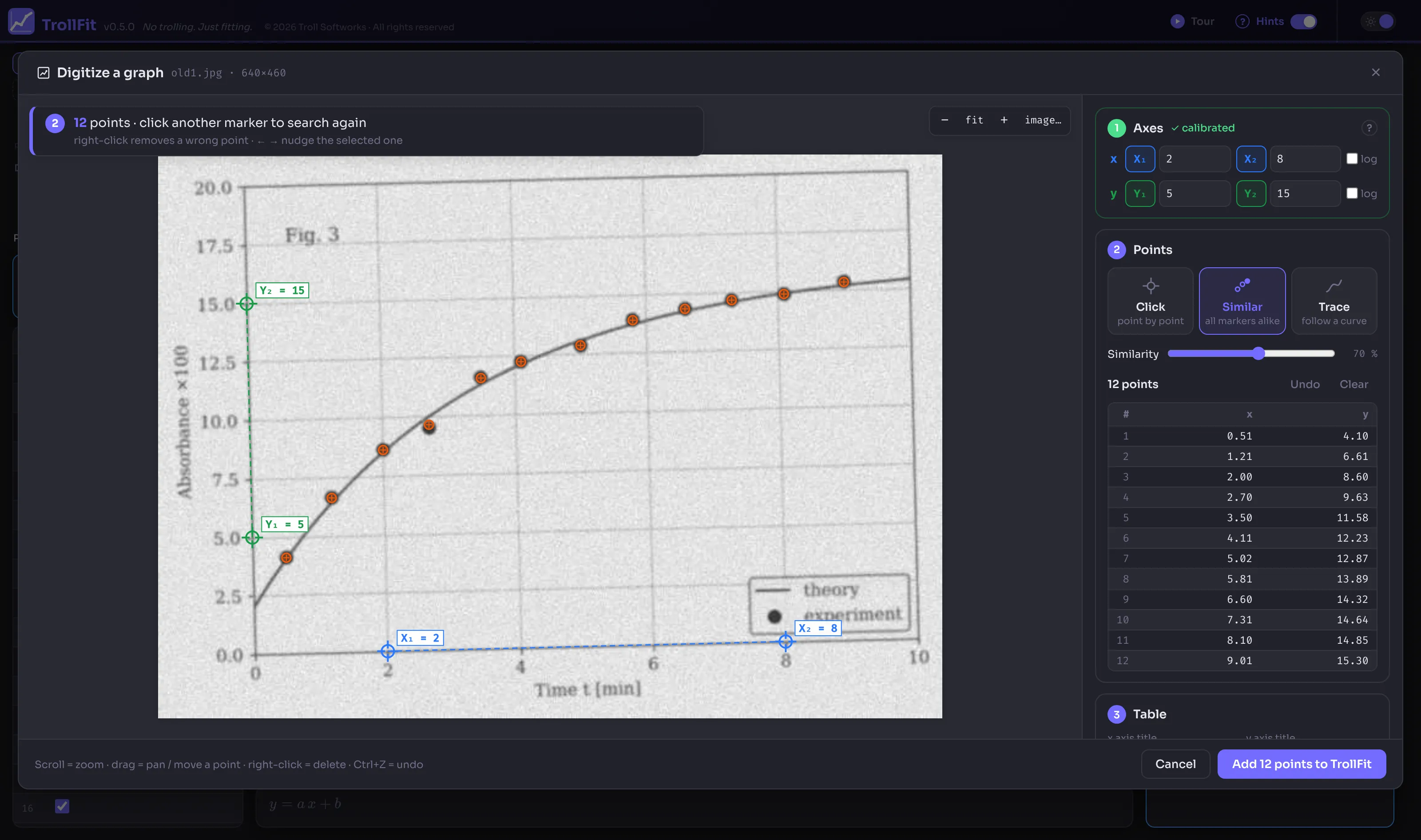
Task: Select table row 5 with y 11.58
Action: point(1242,517)
